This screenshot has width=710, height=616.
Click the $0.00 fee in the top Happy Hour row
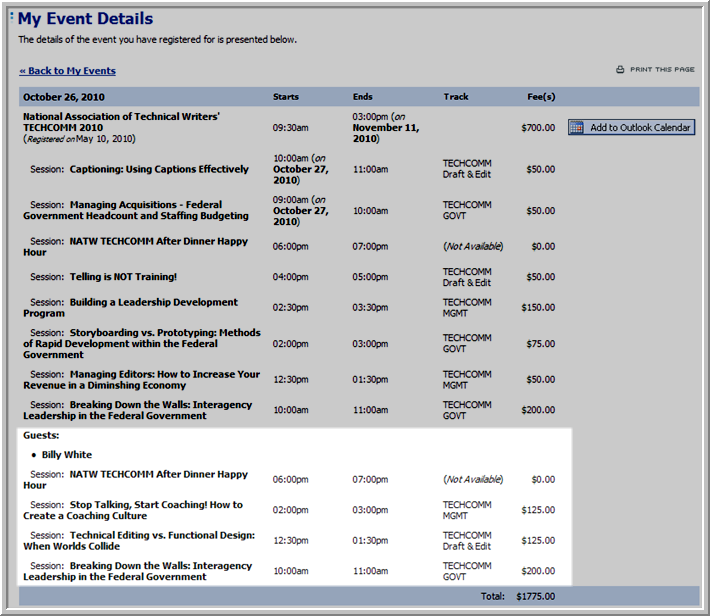pos(543,246)
